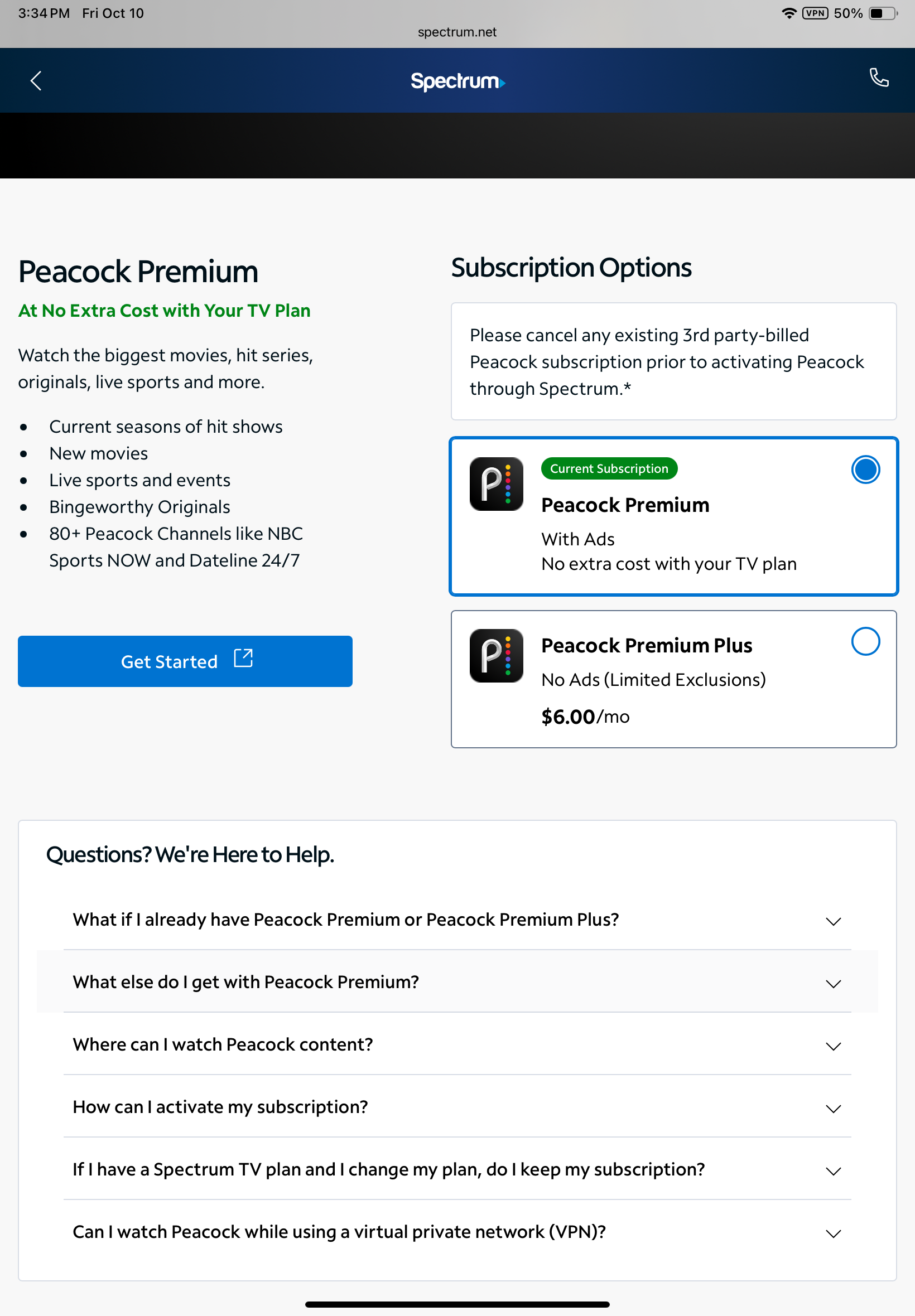Tap the phone call icon
The image size is (915, 1316).
(878, 78)
